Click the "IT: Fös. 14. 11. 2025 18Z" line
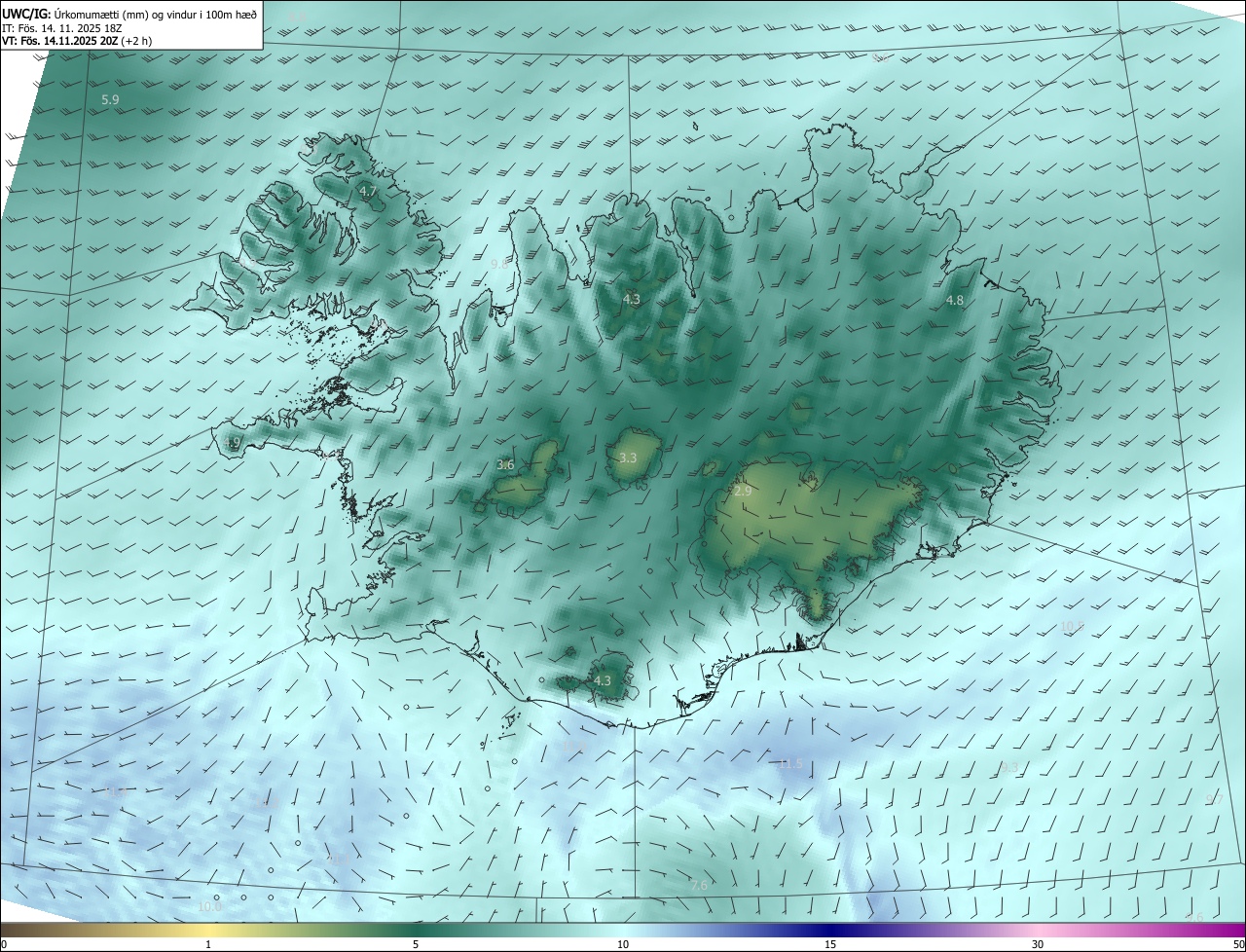Screen dimensions: 1246x952 click(61, 28)
